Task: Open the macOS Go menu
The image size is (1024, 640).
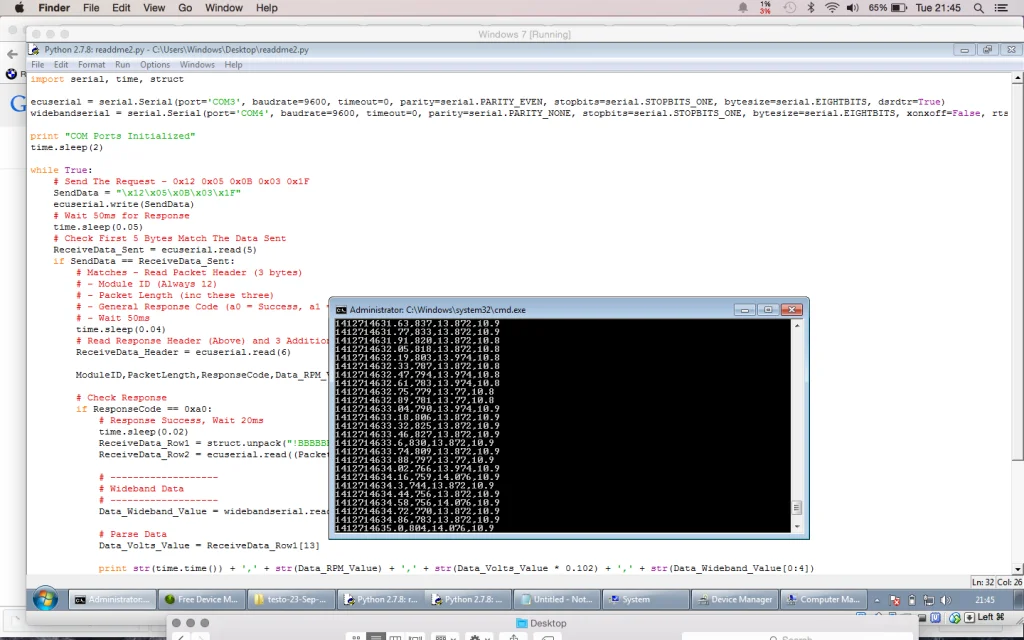Action: coord(185,8)
